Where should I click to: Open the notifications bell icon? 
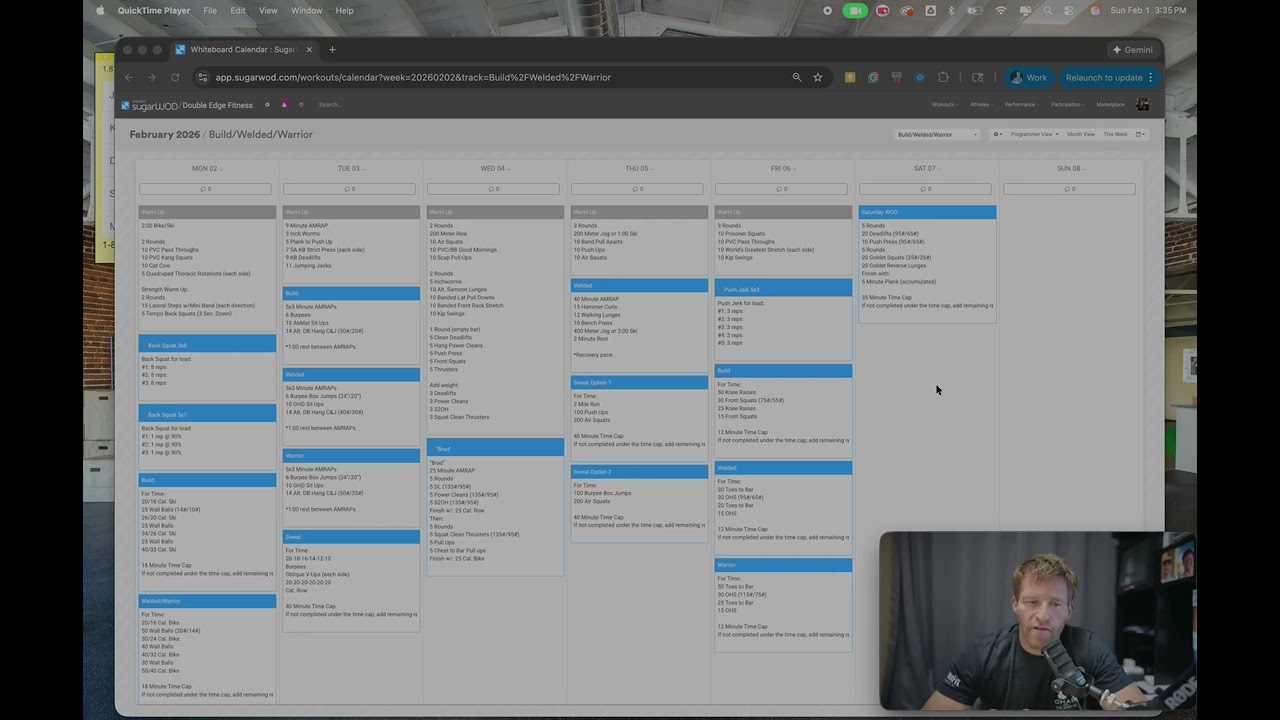tap(284, 104)
